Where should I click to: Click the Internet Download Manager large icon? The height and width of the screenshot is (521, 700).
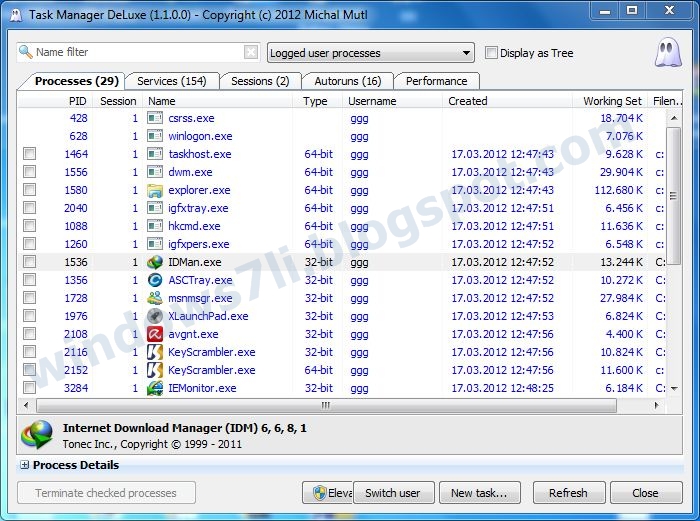[37, 434]
